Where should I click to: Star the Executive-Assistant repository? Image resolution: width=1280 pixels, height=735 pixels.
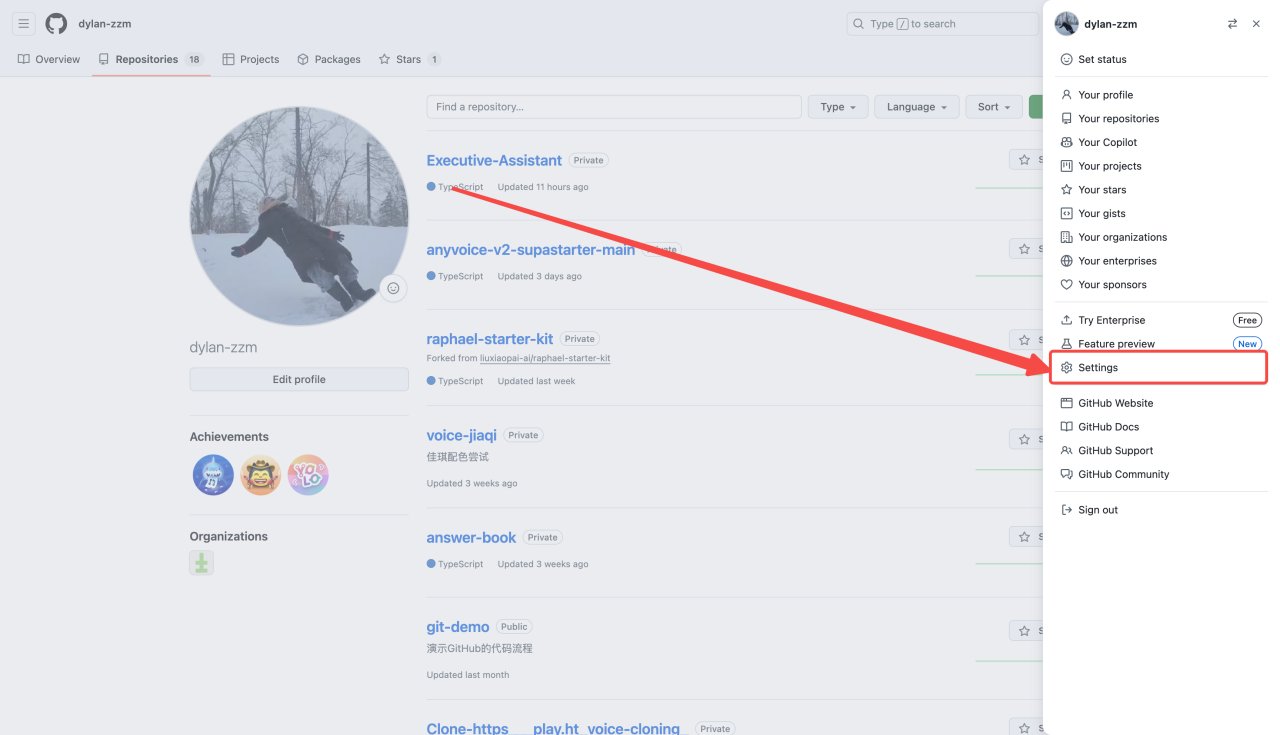click(1025, 160)
